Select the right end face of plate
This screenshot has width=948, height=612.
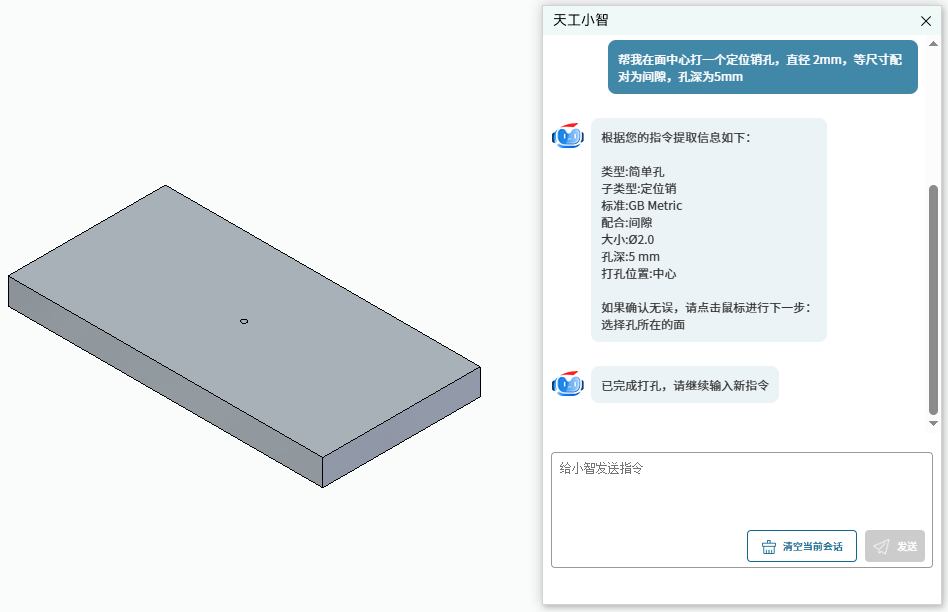click(x=401, y=427)
